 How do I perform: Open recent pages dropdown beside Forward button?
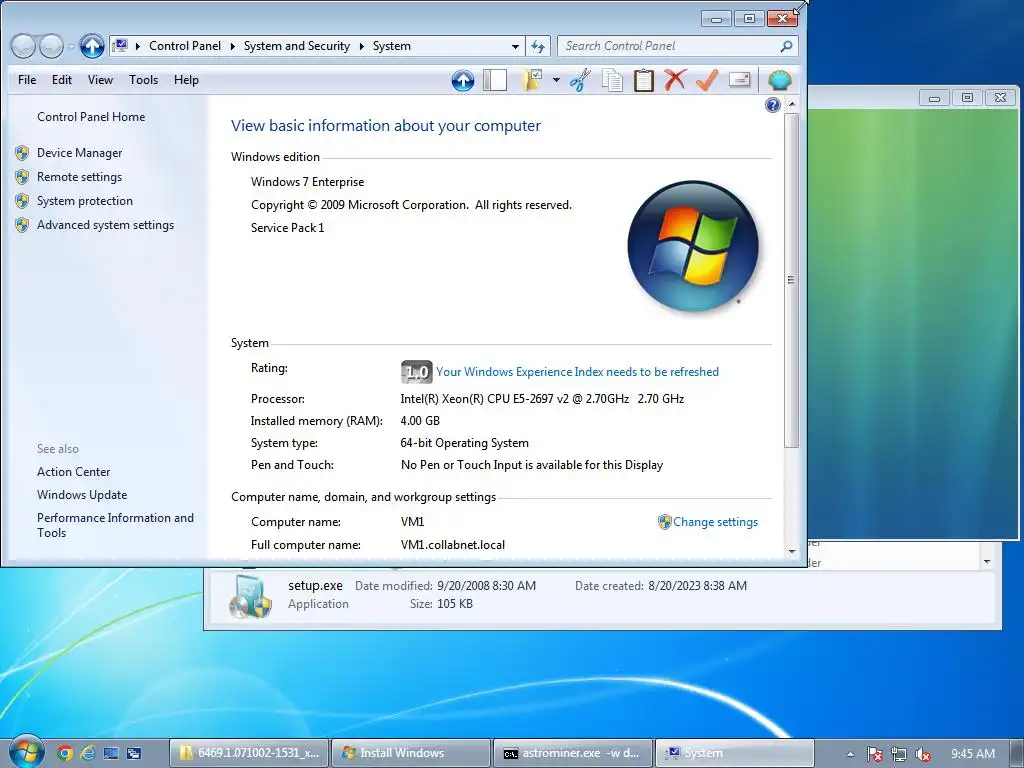(71, 46)
